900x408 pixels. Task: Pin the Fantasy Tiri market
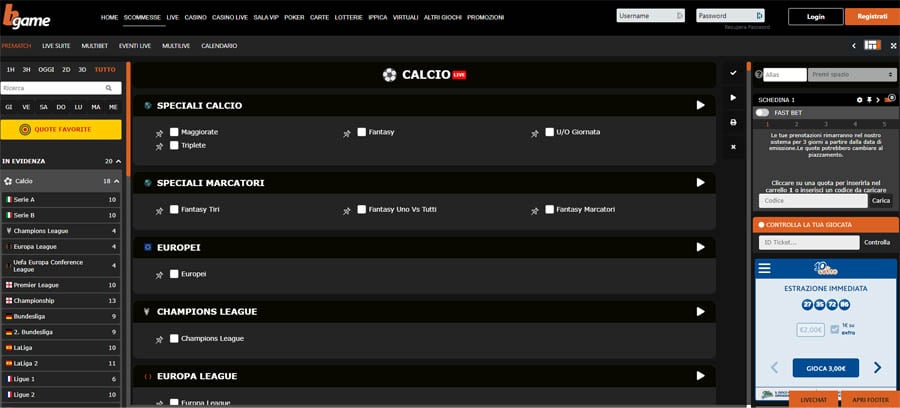pyautogui.click(x=159, y=211)
